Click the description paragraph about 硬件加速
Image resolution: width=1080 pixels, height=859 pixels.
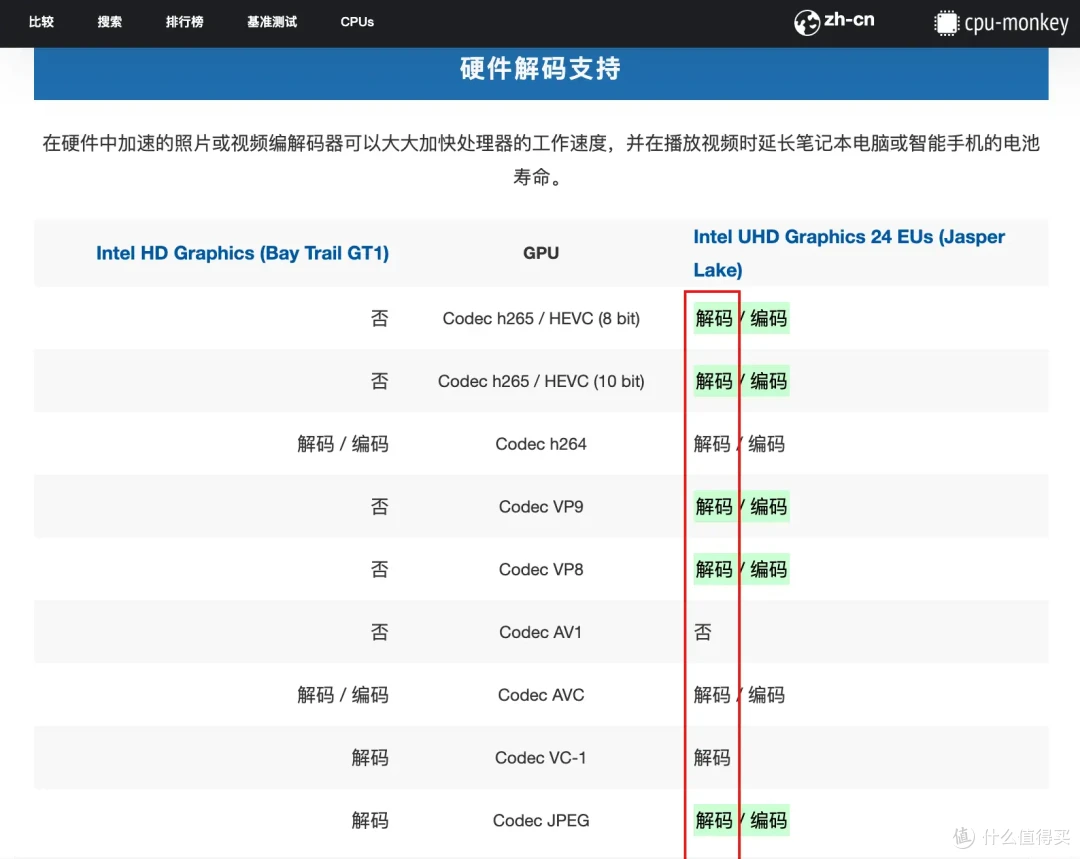(x=541, y=160)
